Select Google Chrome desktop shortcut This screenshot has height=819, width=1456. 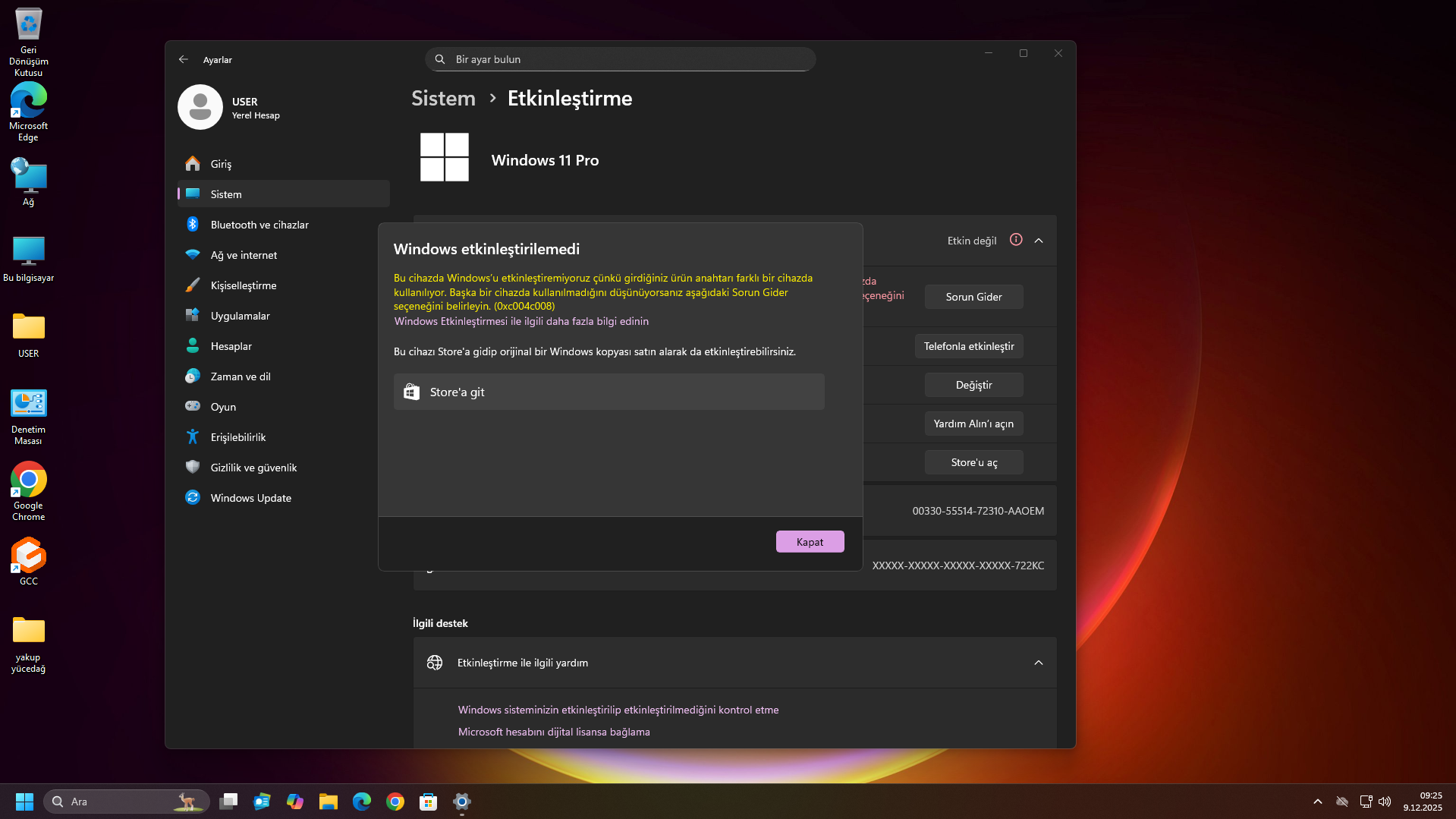[x=29, y=491]
